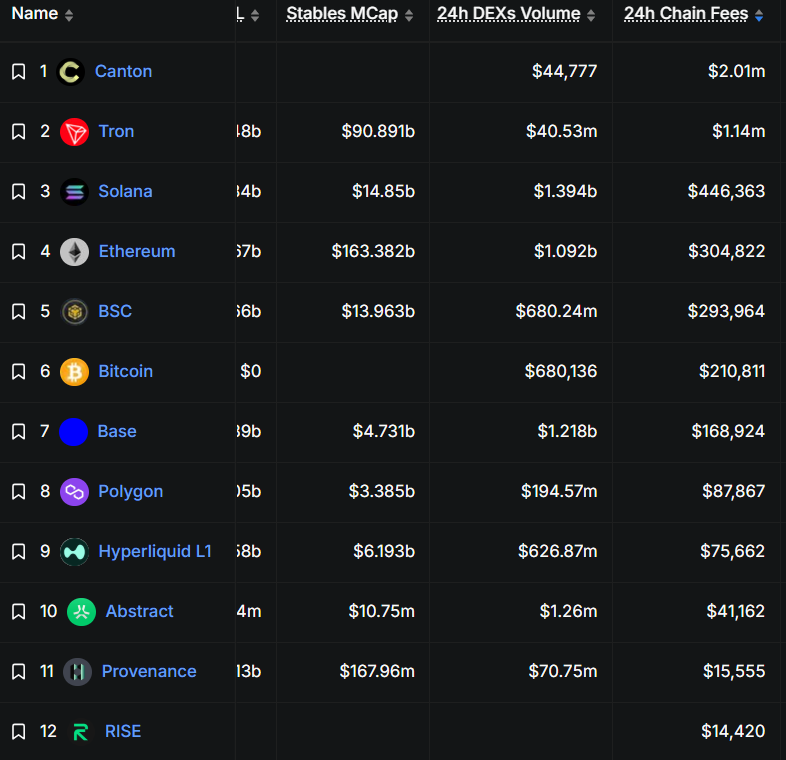
Task: Open the Bitcoin chain link
Action: pos(125,371)
